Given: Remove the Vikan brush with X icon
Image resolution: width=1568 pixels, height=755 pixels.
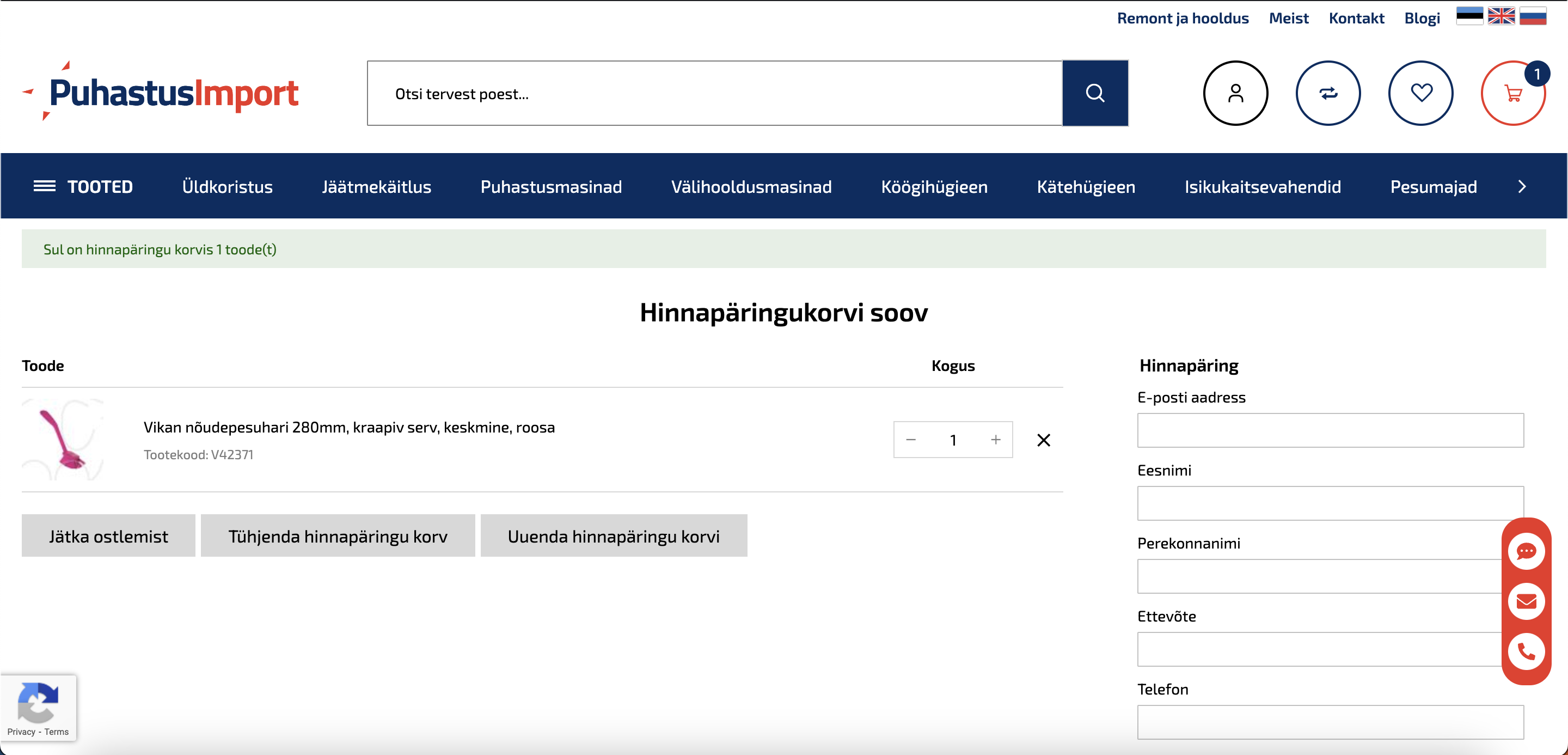Looking at the screenshot, I should point(1044,440).
